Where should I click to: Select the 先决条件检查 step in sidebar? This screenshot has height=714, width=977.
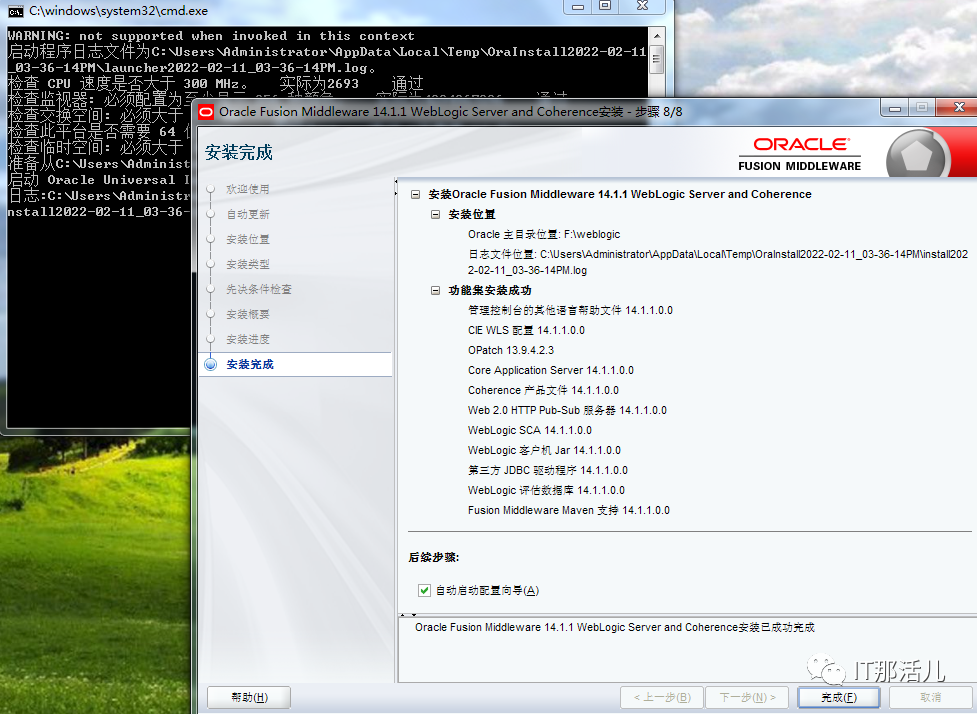click(259, 289)
